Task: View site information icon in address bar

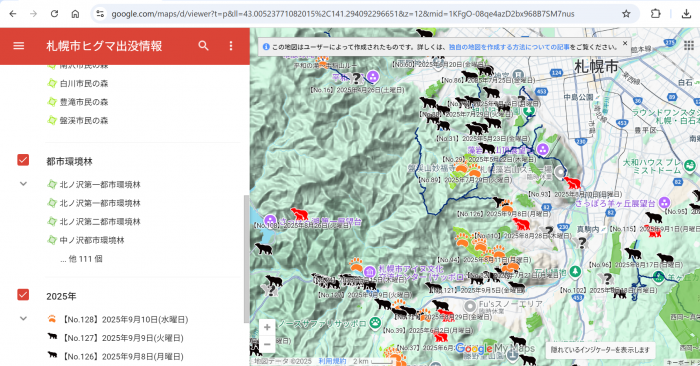Action: pos(100,14)
